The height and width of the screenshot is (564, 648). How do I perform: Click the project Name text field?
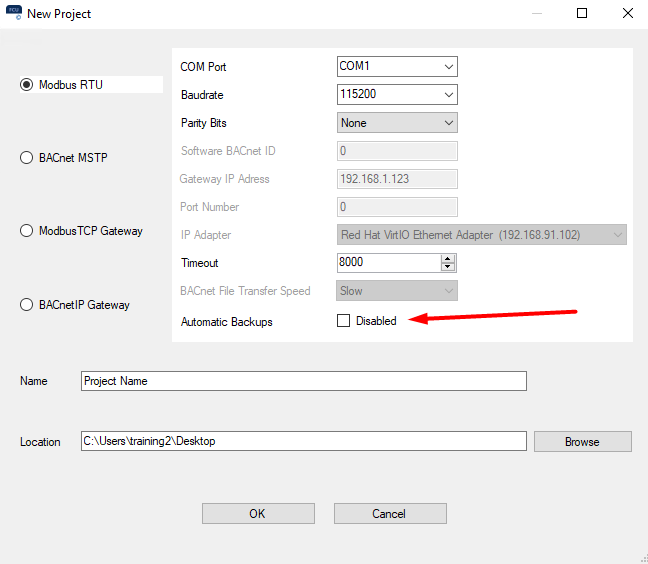click(303, 381)
